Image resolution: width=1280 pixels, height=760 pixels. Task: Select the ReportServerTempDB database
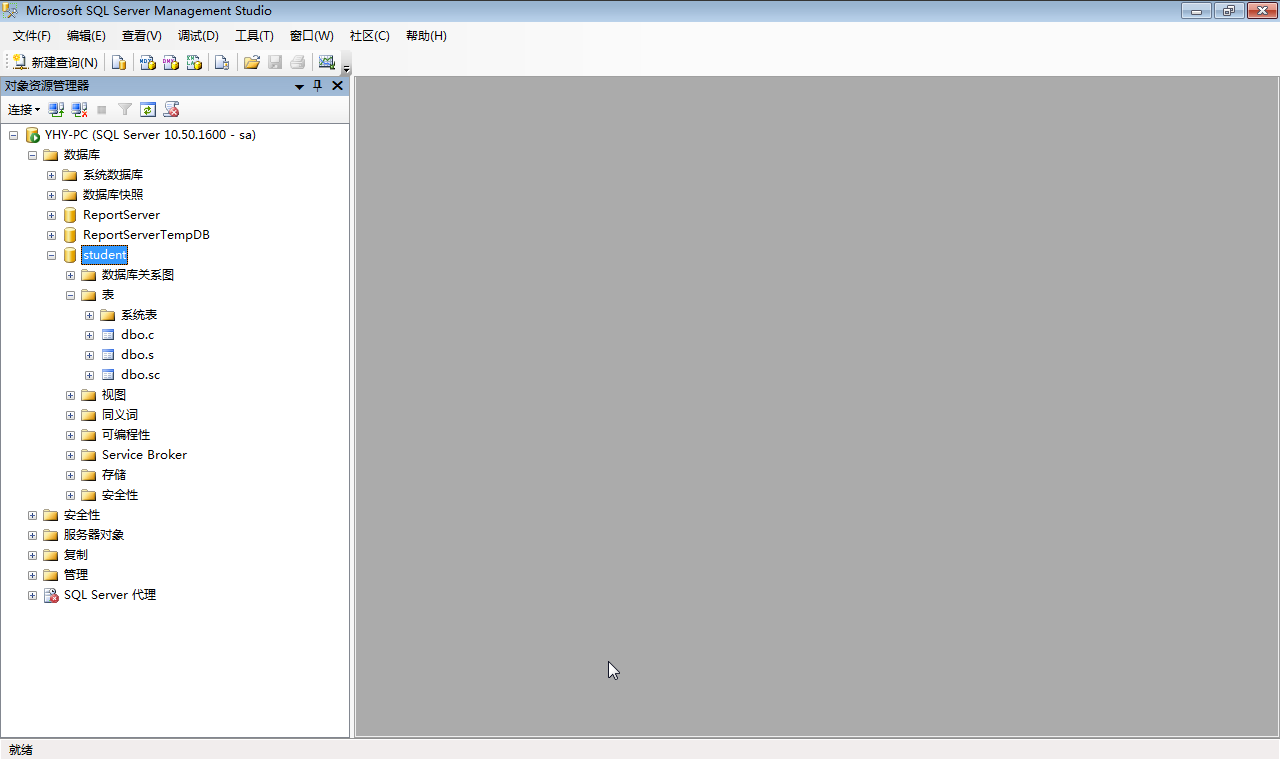(146, 235)
